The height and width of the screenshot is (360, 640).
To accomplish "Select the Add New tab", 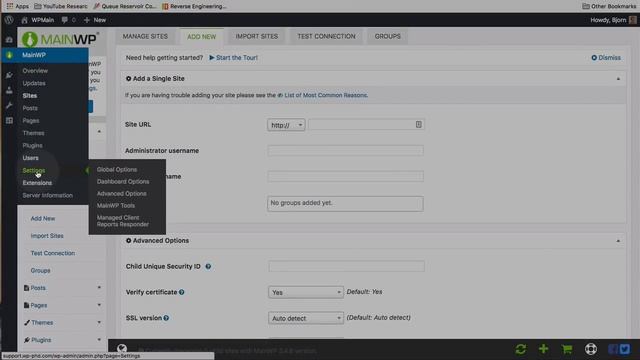I will click(202, 36).
